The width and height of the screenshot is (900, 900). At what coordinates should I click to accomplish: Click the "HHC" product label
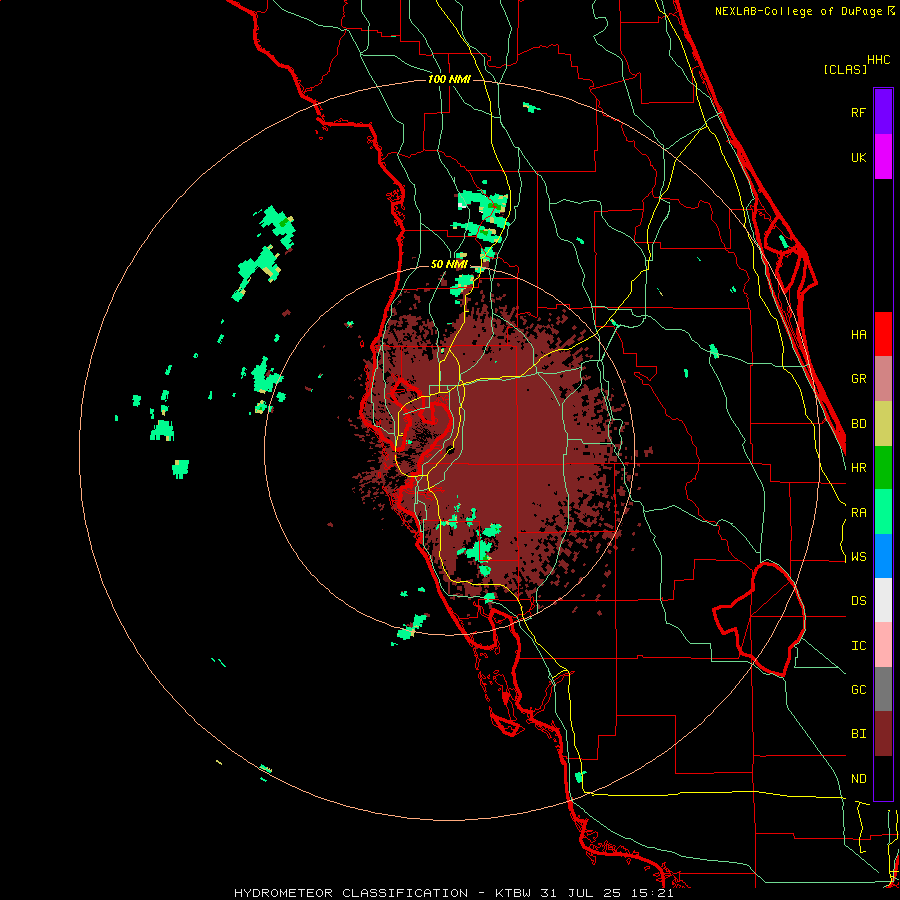[x=879, y=60]
